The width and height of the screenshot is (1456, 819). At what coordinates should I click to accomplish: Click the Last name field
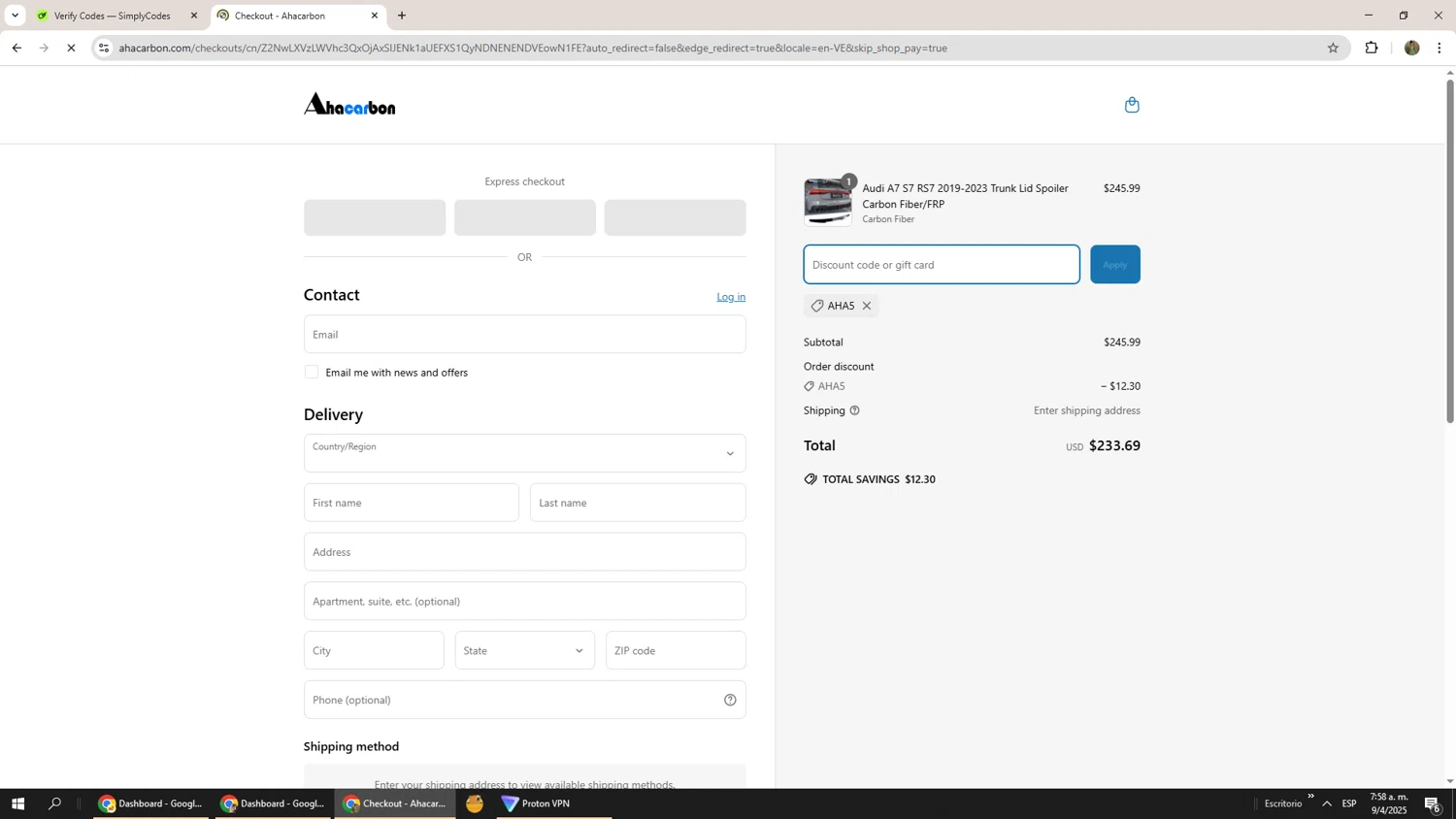pyautogui.click(x=638, y=503)
